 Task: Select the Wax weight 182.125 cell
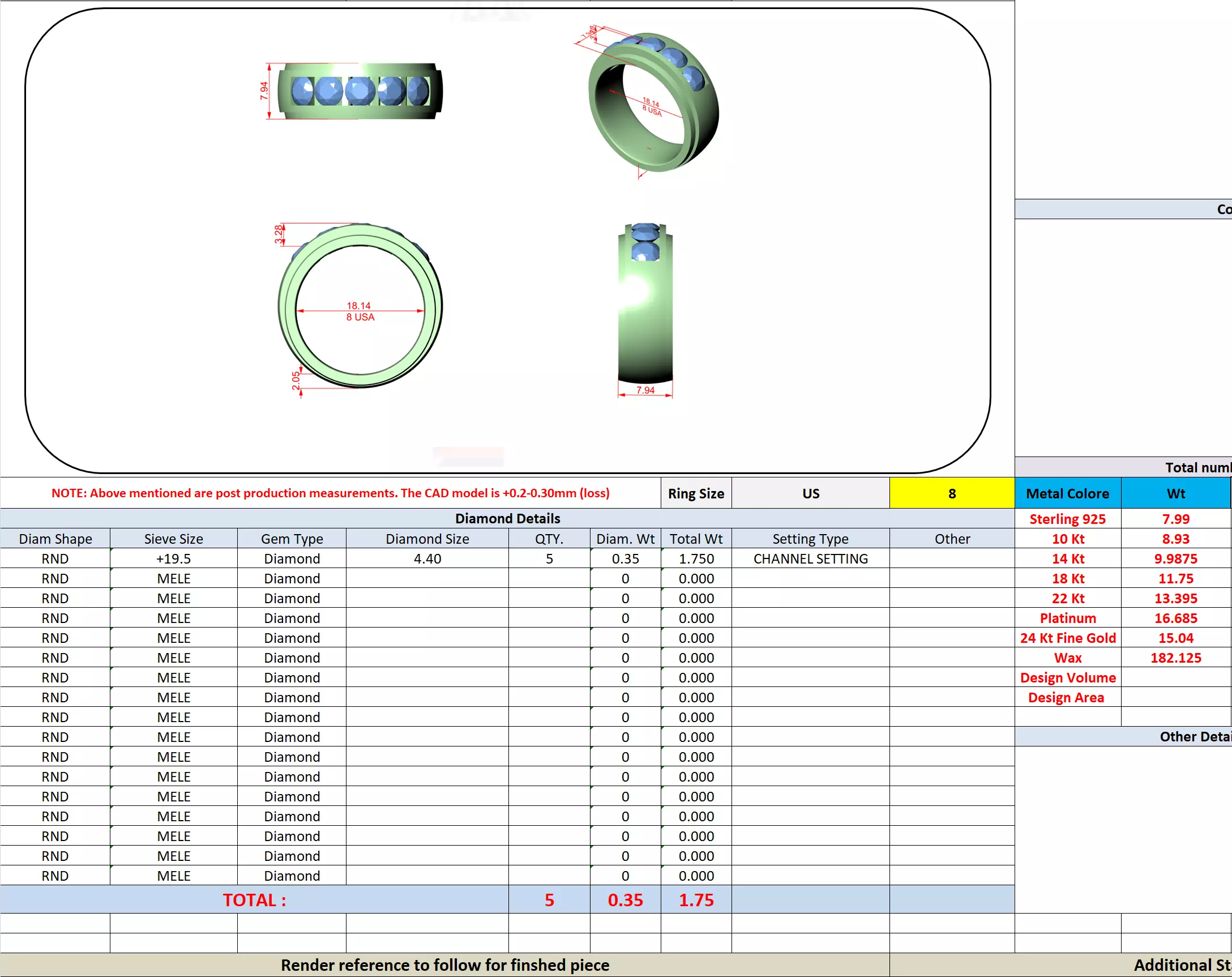click(x=1175, y=658)
